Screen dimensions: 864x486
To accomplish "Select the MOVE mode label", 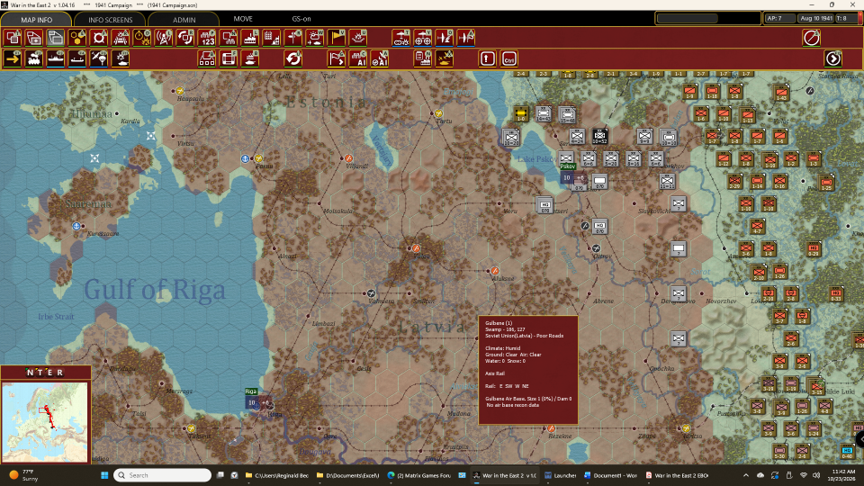I will coord(243,19).
